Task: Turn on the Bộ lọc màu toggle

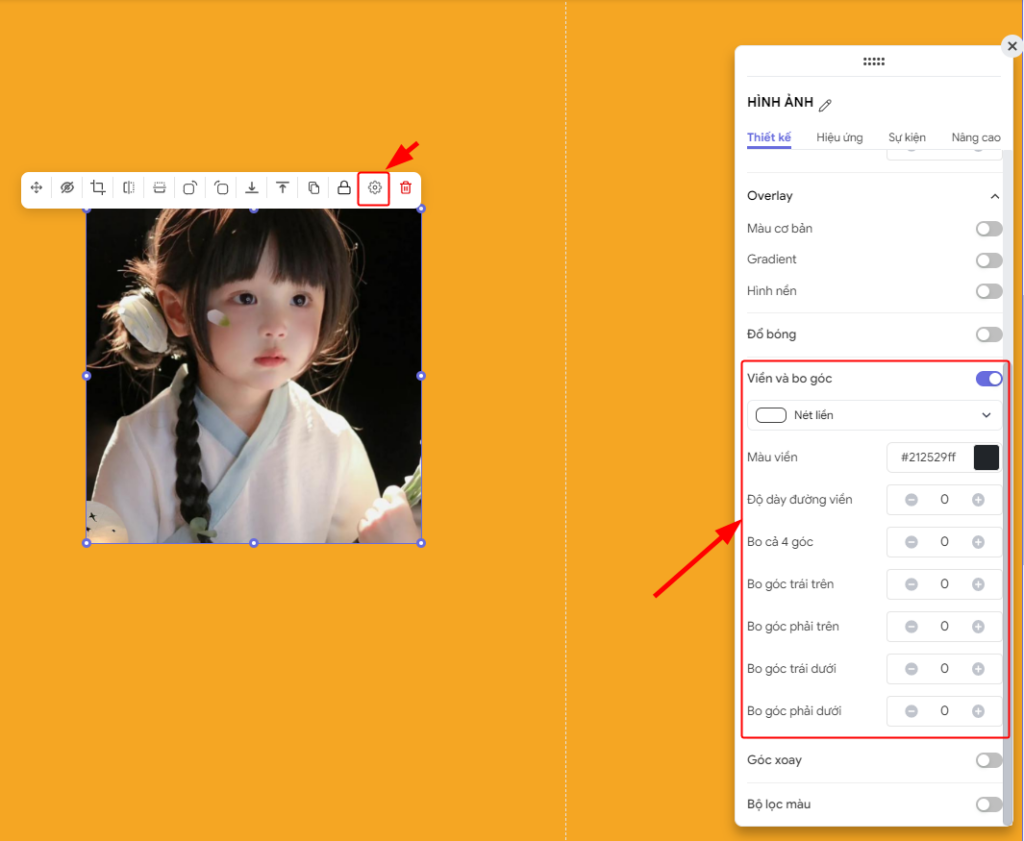Action: coord(989,804)
